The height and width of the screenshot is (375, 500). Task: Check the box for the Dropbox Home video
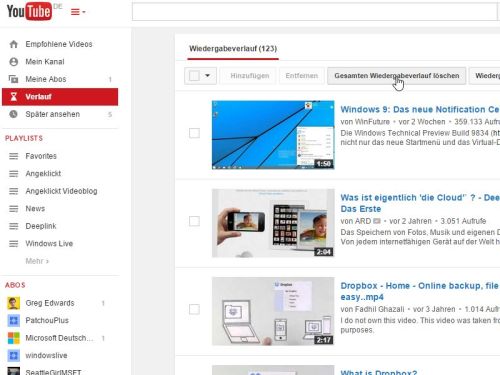[x=194, y=309]
